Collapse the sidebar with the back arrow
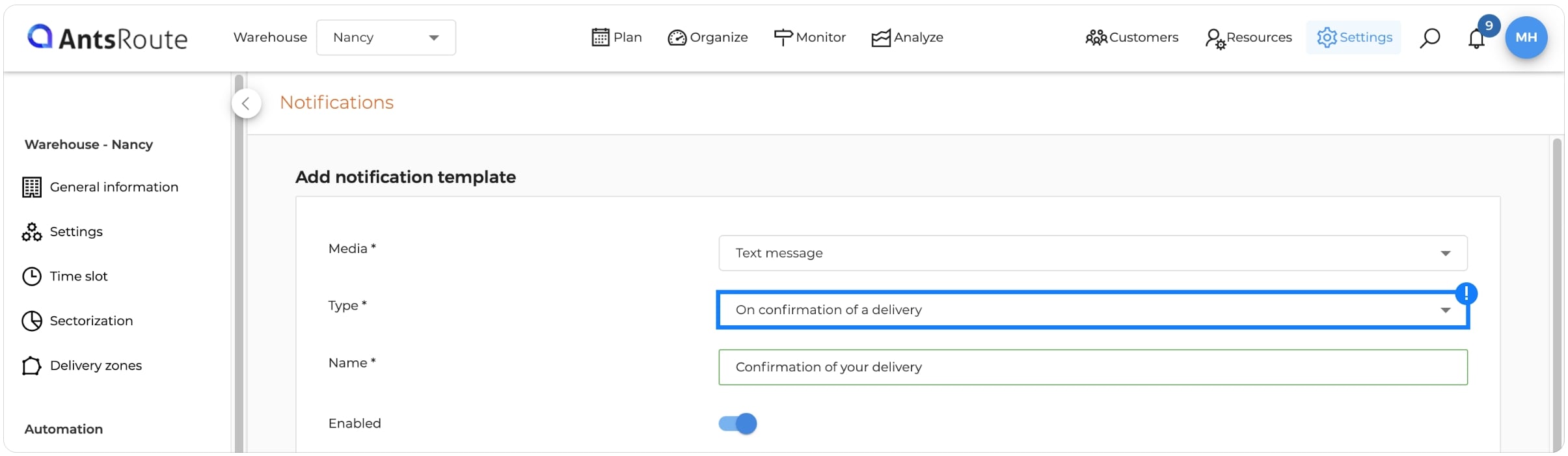The width and height of the screenshot is (1568, 456). click(246, 103)
